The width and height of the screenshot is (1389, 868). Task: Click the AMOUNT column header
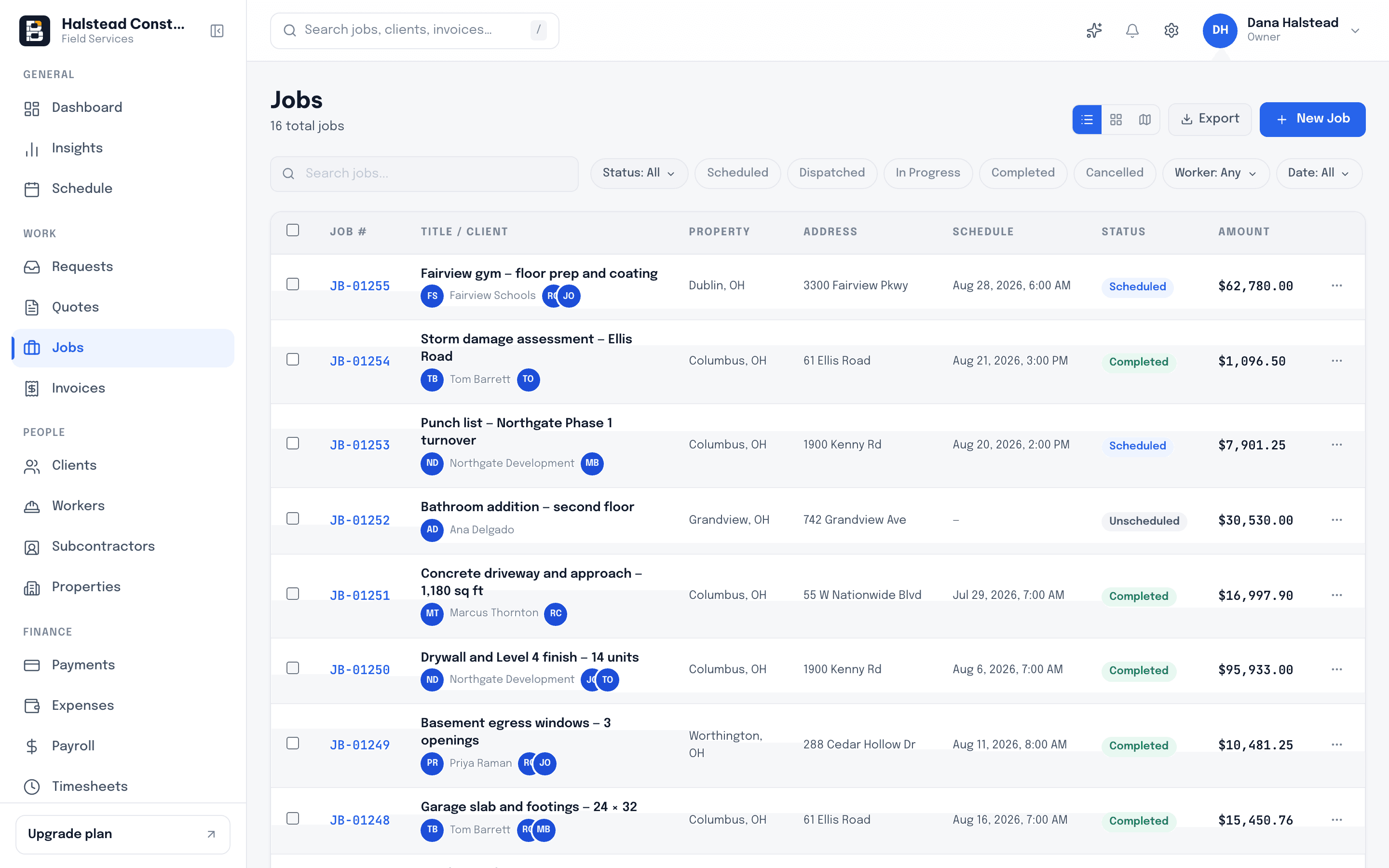pyautogui.click(x=1243, y=231)
